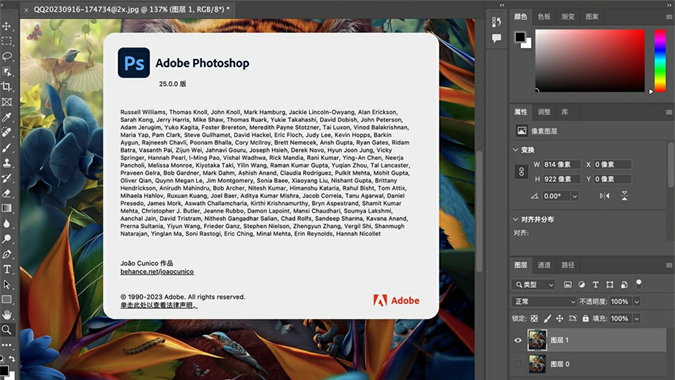The height and width of the screenshot is (380, 675).
Task: Show layer 图层 0 visibility box
Action: 518,364
